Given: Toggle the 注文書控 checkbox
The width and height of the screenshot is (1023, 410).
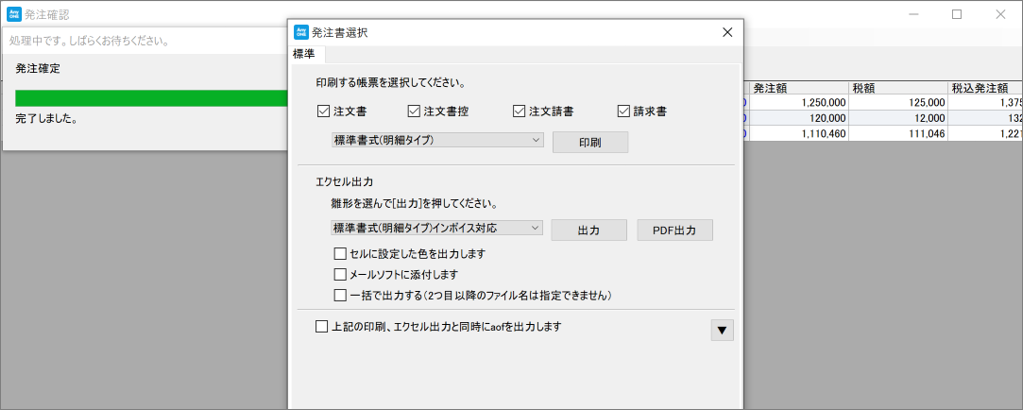Looking at the screenshot, I should (x=414, y=111).
